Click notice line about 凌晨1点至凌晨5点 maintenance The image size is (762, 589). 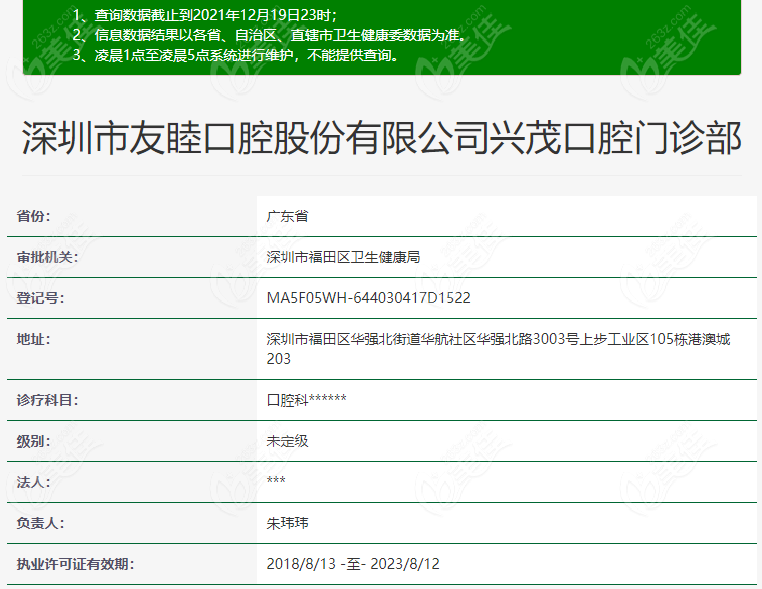tap(236, 55)
